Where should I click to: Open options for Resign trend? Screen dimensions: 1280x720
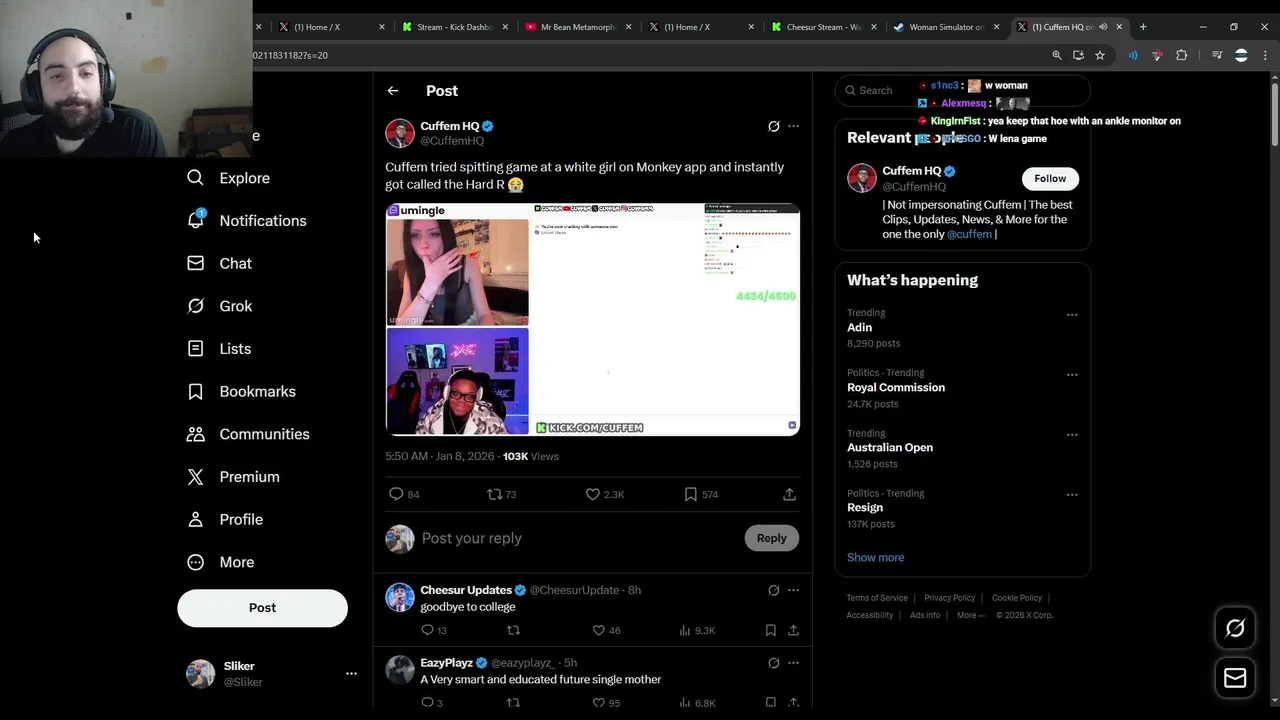click(x=1072, y=495)
